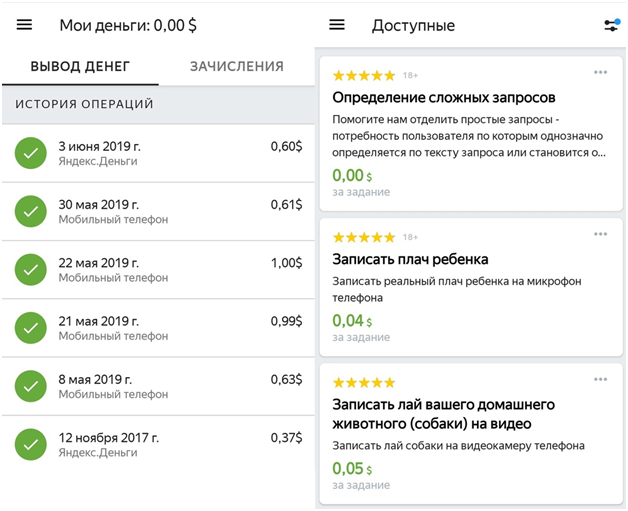
Task: Click Яндекс.Деньги label under 12 ноября 2017
Action: 98,453
